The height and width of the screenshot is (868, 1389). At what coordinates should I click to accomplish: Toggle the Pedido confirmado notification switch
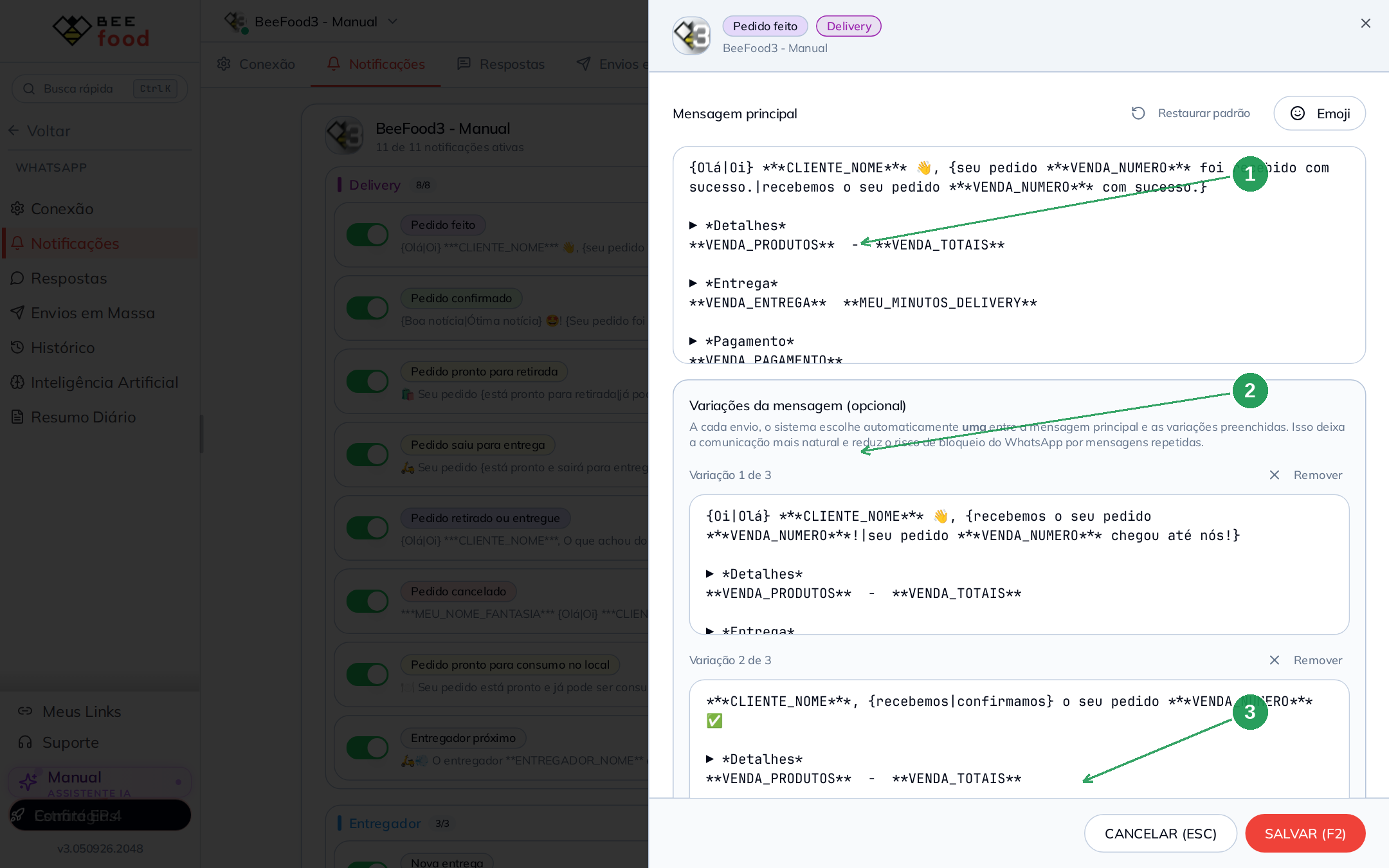click(368, 308)
